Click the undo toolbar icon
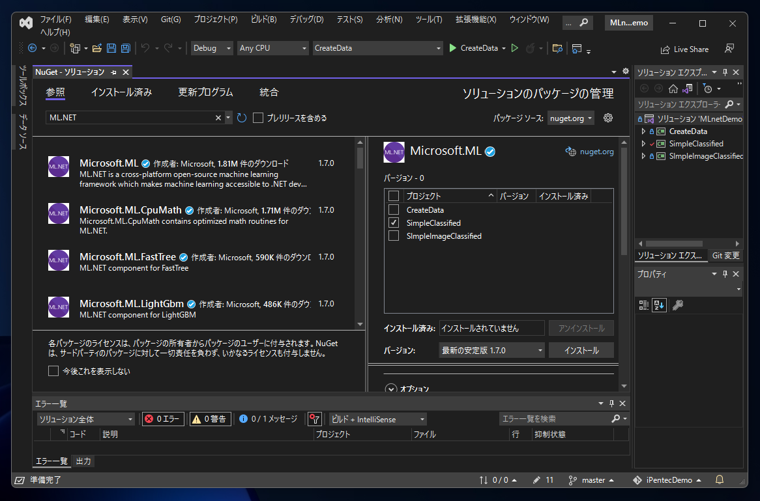The image size is (760, 501). (145, 48)
